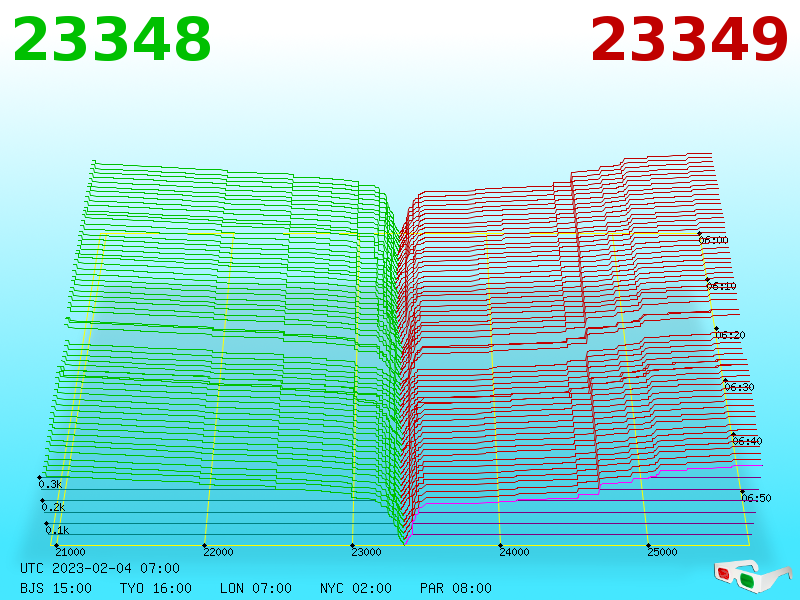
Task: Click the LON 07:00 clock
Action: pyautogui.click(x=256, y=588)
